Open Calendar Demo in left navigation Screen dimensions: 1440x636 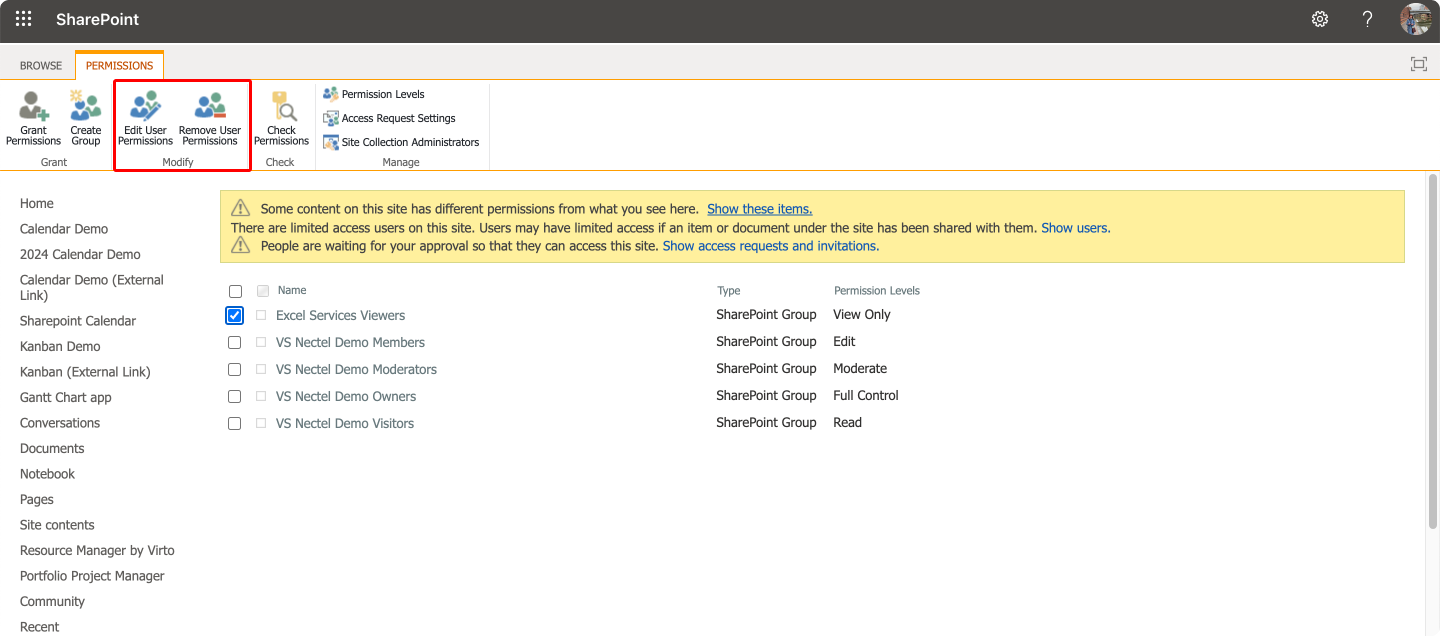(x=64, y=229)
